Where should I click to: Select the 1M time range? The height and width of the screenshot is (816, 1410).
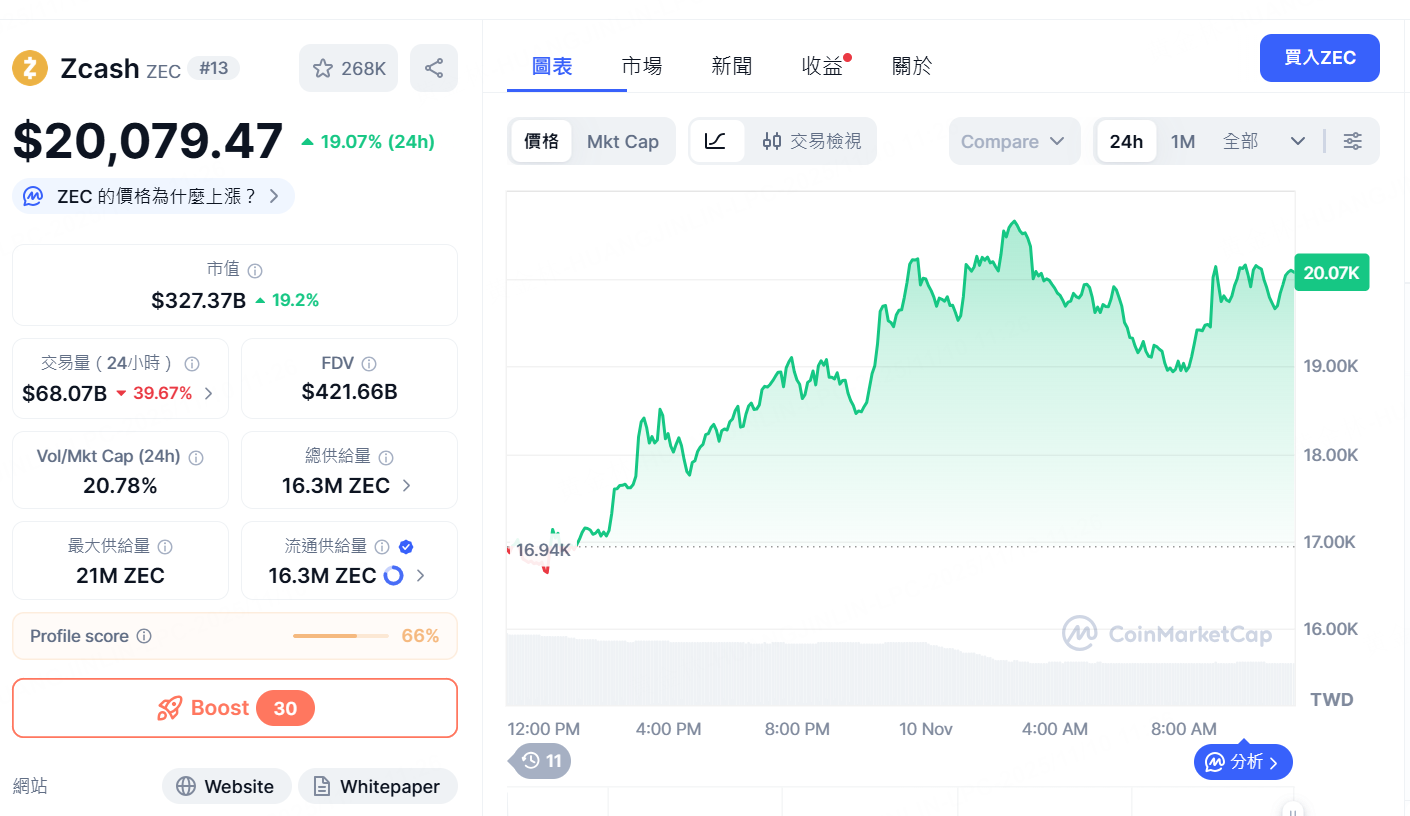click(1183, 141)
